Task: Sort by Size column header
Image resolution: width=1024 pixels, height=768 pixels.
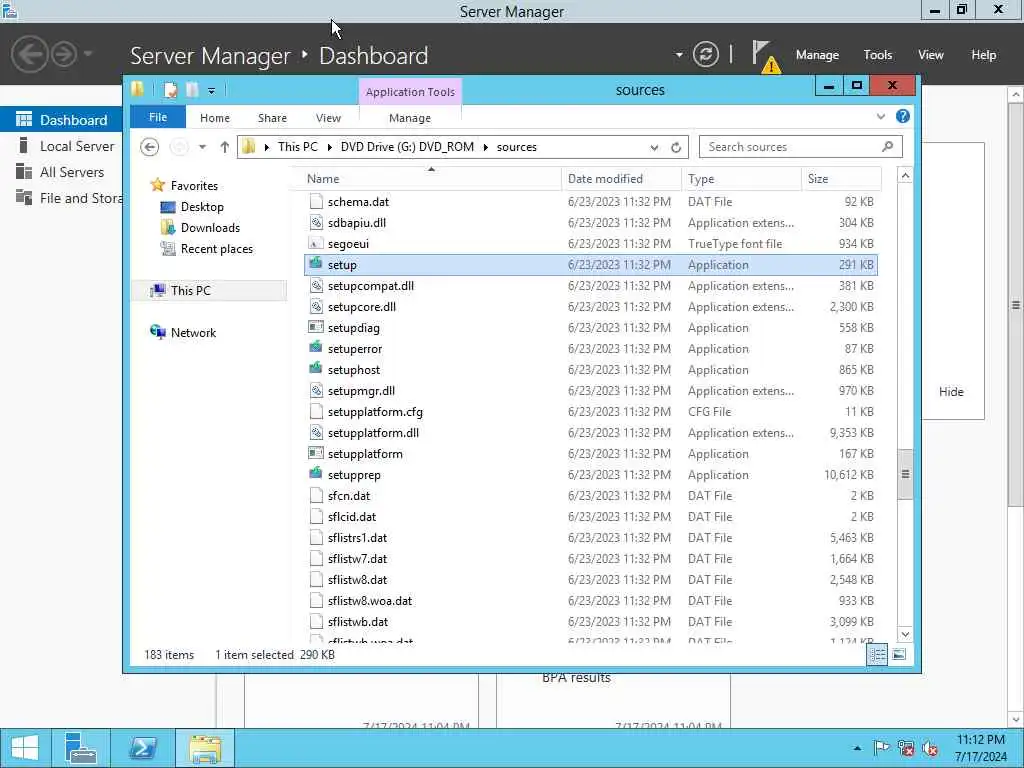Action: coord(841,178)
